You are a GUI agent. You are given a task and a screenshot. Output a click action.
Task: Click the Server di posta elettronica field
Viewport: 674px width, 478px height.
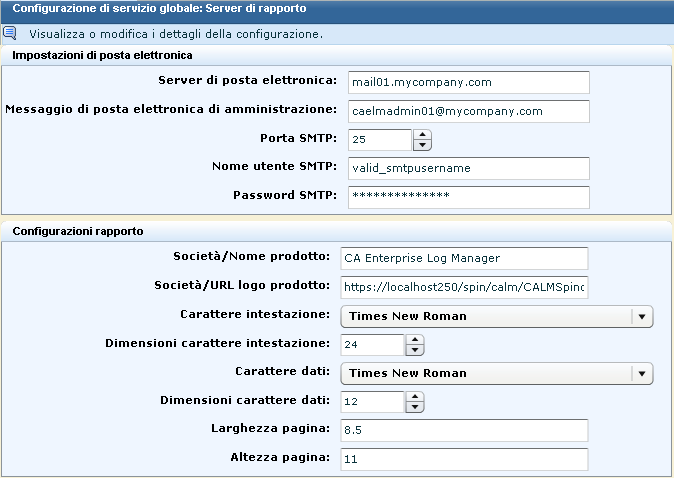[468, 82]
